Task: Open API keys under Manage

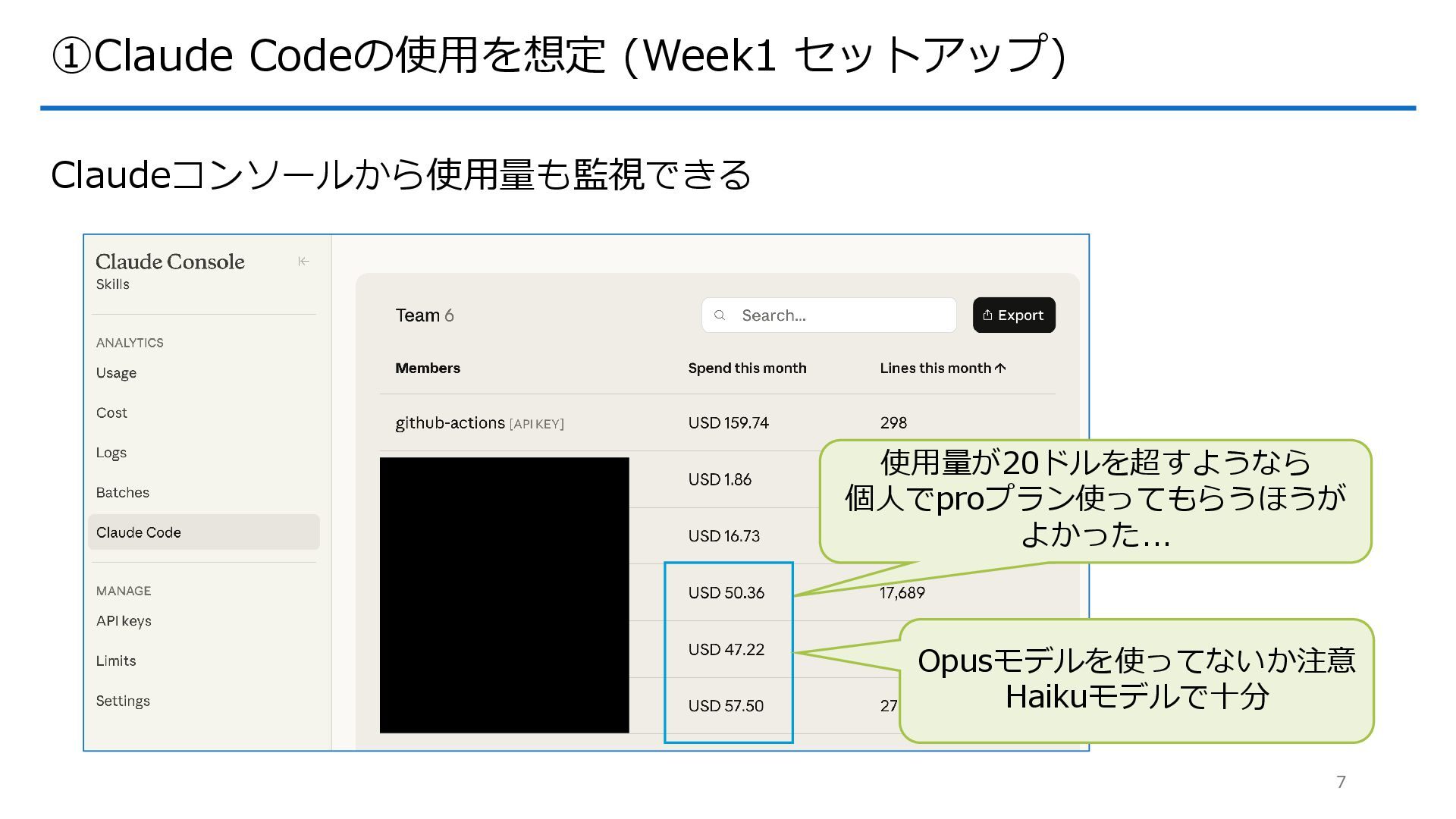Action: click(x=124, y=621)
